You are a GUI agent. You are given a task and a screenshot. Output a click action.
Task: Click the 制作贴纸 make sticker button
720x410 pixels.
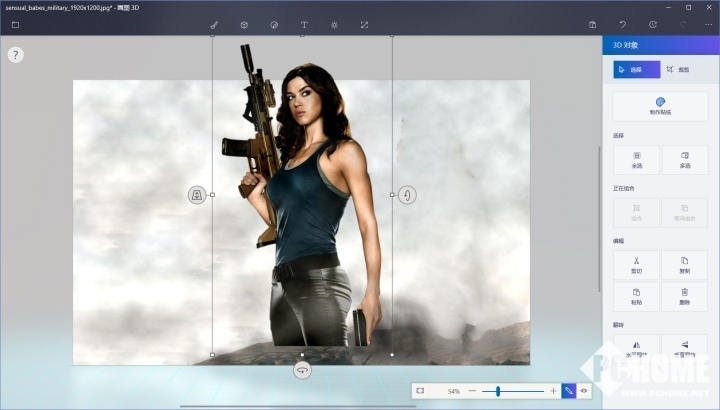pos(660,106)
